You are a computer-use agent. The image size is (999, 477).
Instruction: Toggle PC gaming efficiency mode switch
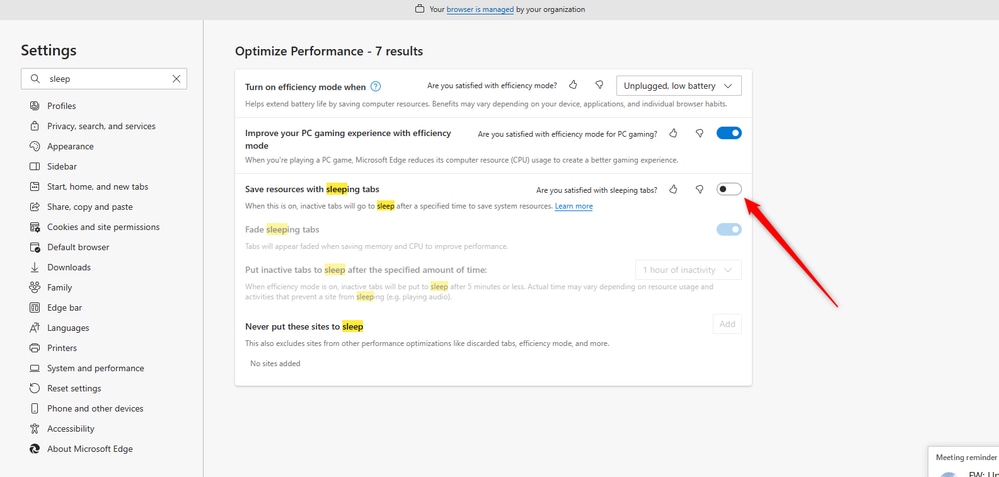tap(729, 133)
